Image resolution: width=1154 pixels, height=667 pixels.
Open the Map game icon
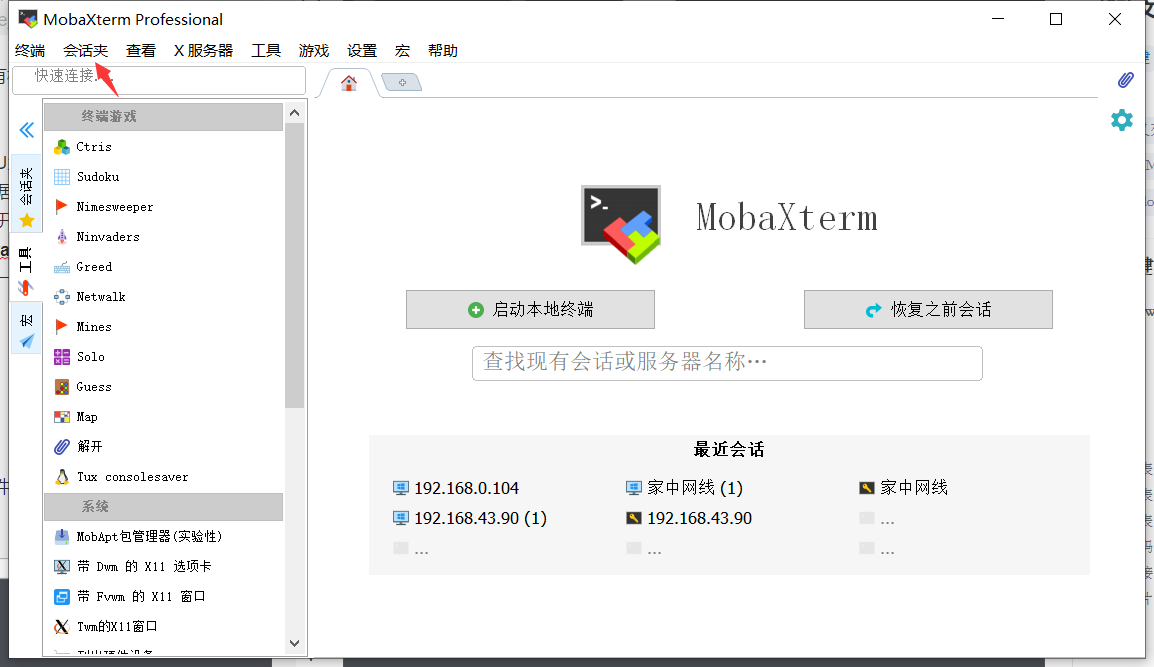pos(62,417)
